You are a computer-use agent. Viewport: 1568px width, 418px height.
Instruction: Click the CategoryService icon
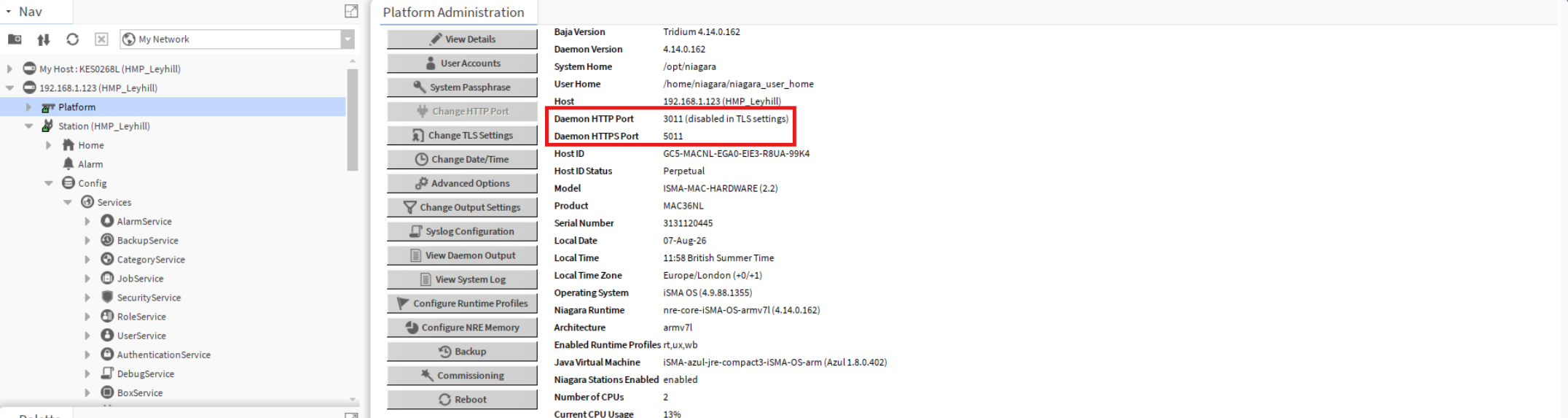coord(107,258)
